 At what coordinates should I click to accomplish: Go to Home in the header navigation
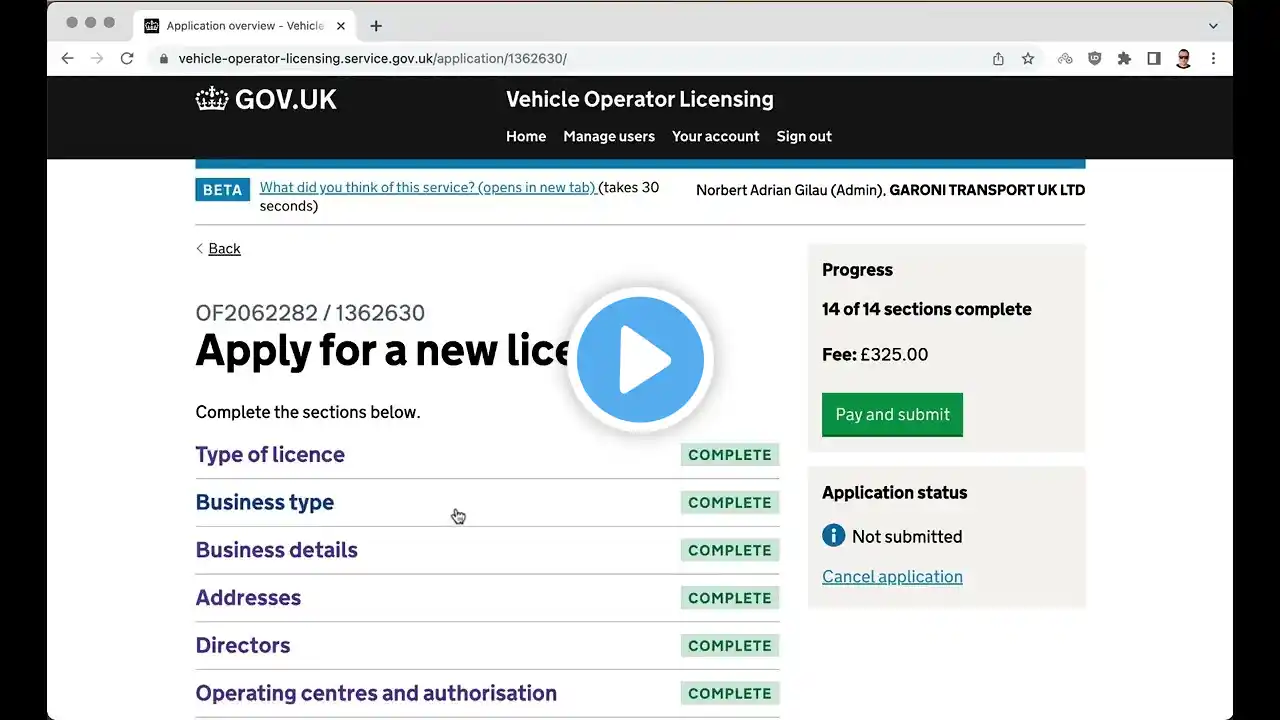(526, 136)
